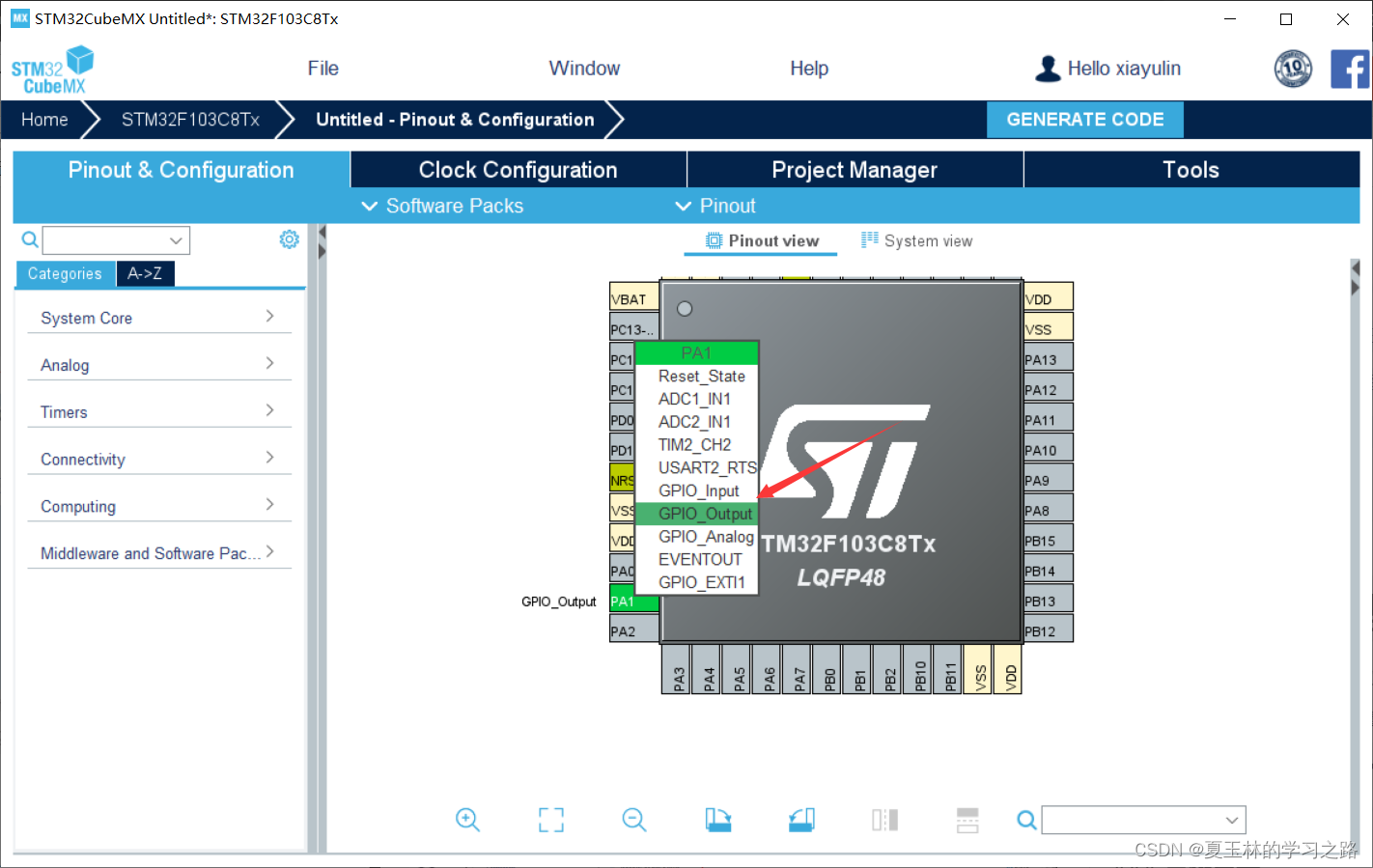Viewport: 1373px width, 868px height.
Task: Open the Window menu
Action: pos(584,69)
